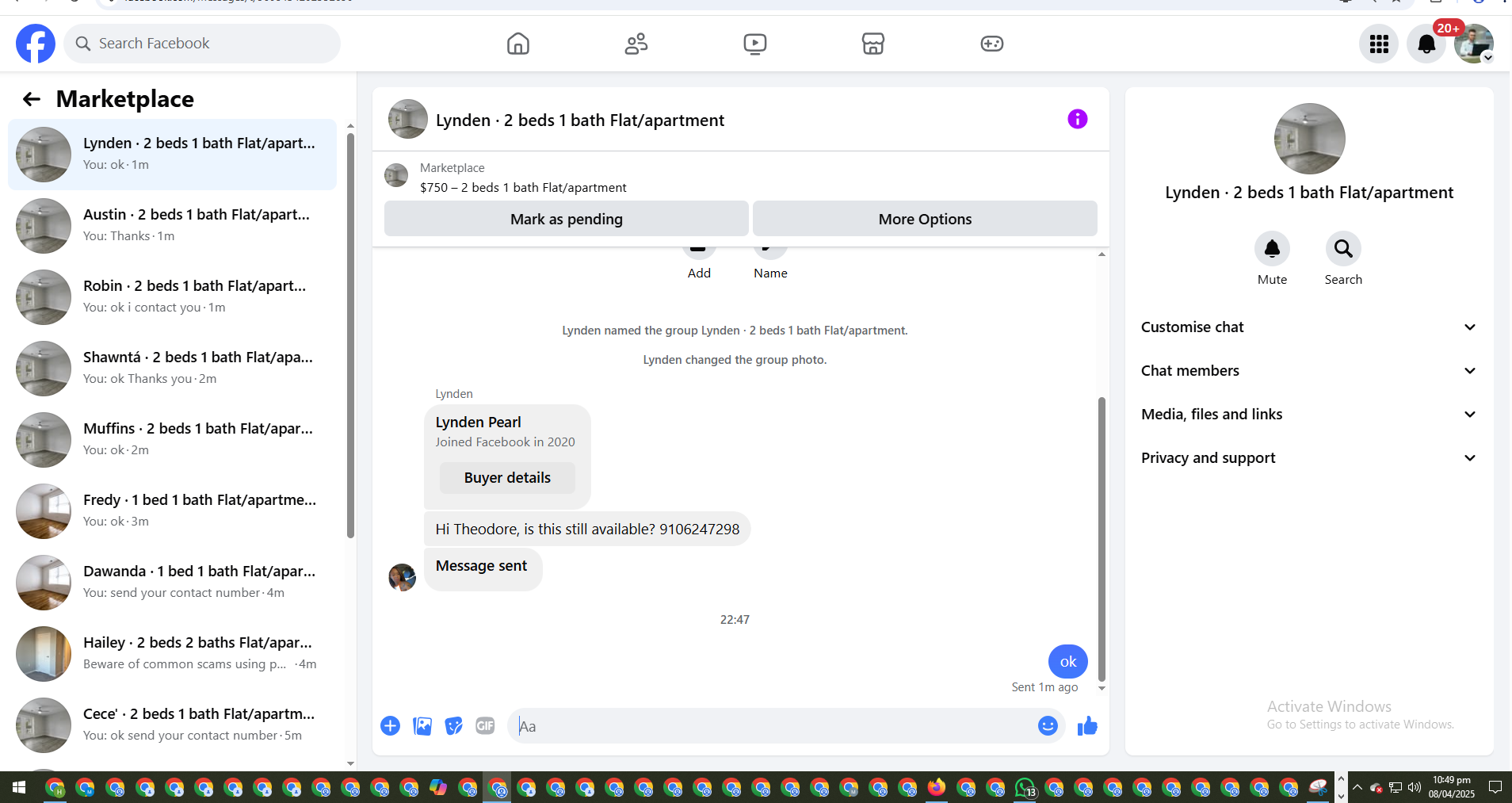This screenshot has width=1512, height=803.
Task: Open Robin conversation in list
Action: coord(172,297)
